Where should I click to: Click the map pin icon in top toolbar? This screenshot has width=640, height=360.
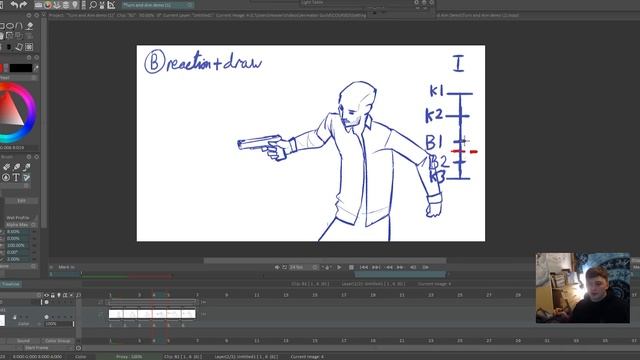(x=75, y=5)
